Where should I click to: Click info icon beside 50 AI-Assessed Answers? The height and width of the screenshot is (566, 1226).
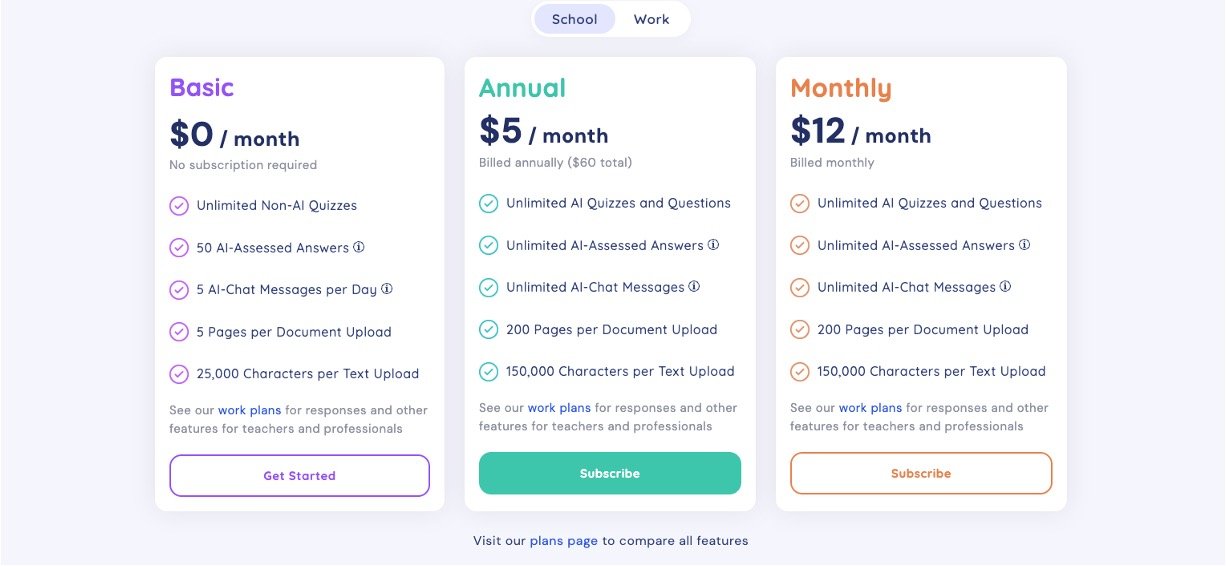tap(359, 247)
